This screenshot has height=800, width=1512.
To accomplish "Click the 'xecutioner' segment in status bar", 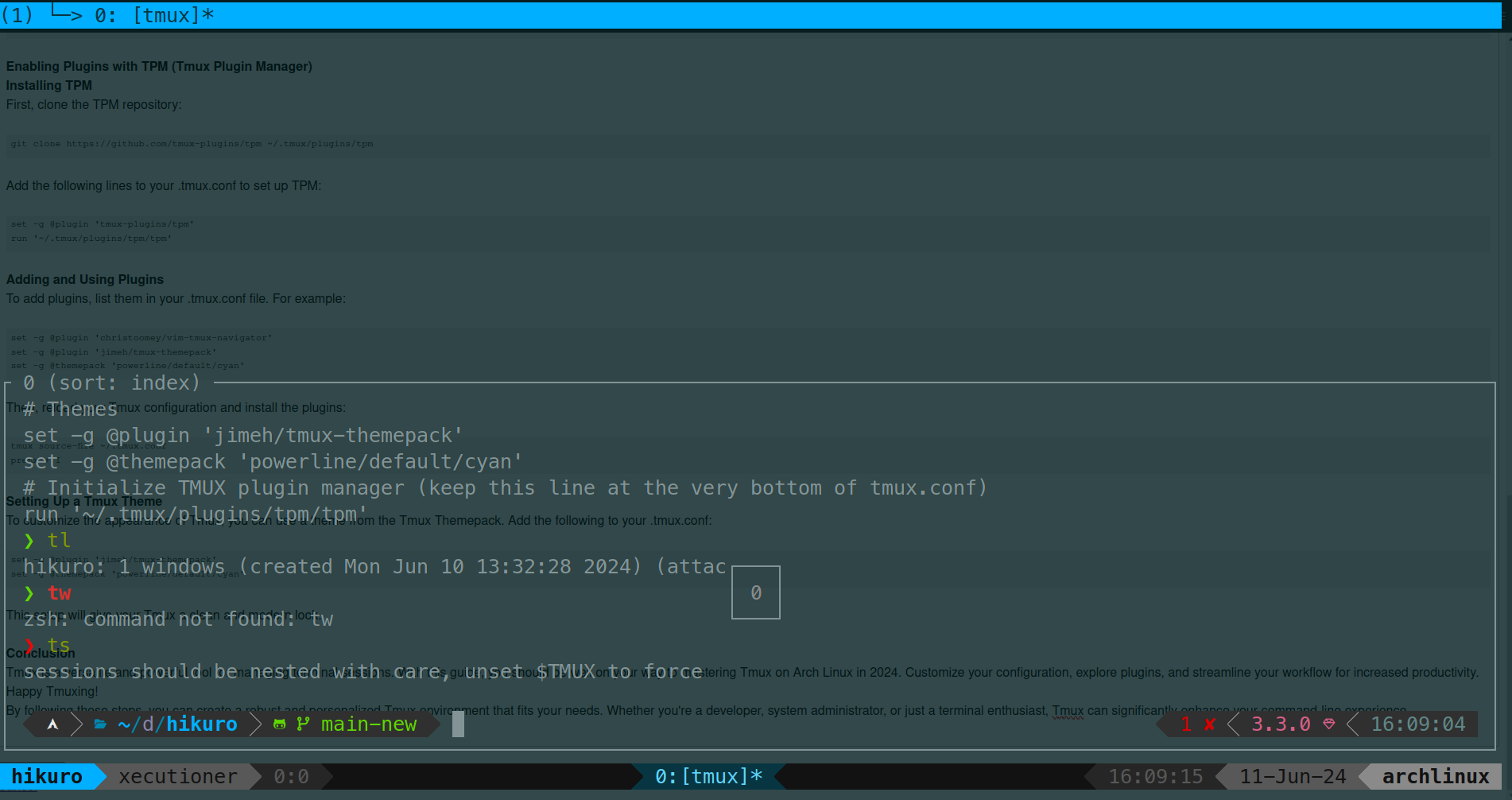I will tap(178, 777).
